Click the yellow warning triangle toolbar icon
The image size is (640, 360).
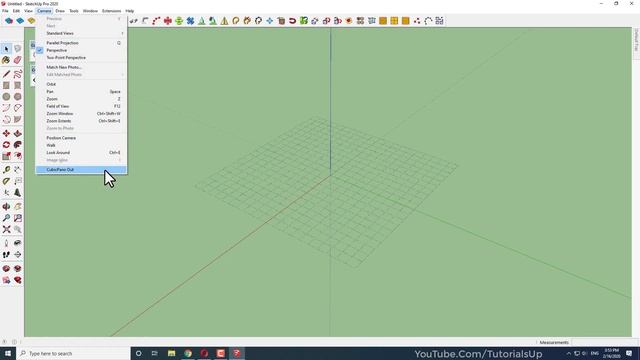[x=224, y=21]
